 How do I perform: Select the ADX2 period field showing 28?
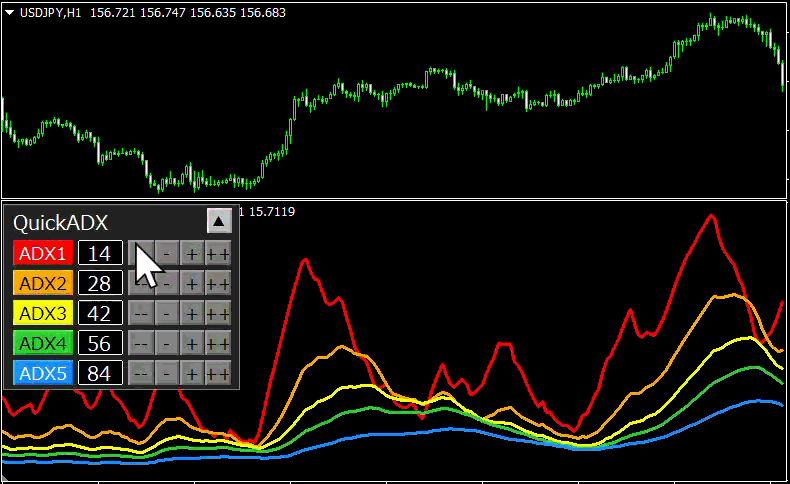pyautogui.click(x=100, y=283)
